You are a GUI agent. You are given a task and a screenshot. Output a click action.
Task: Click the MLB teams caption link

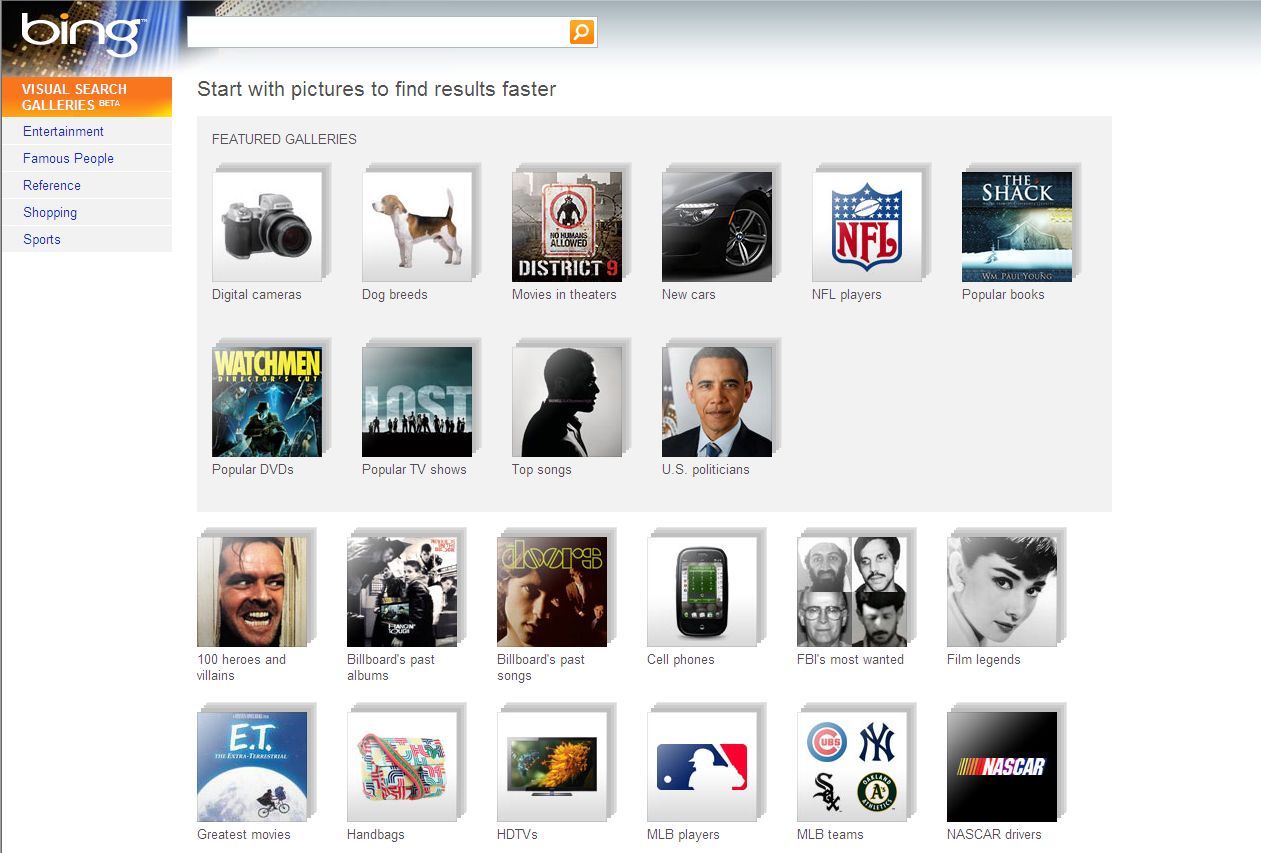[x=830, y=835]
